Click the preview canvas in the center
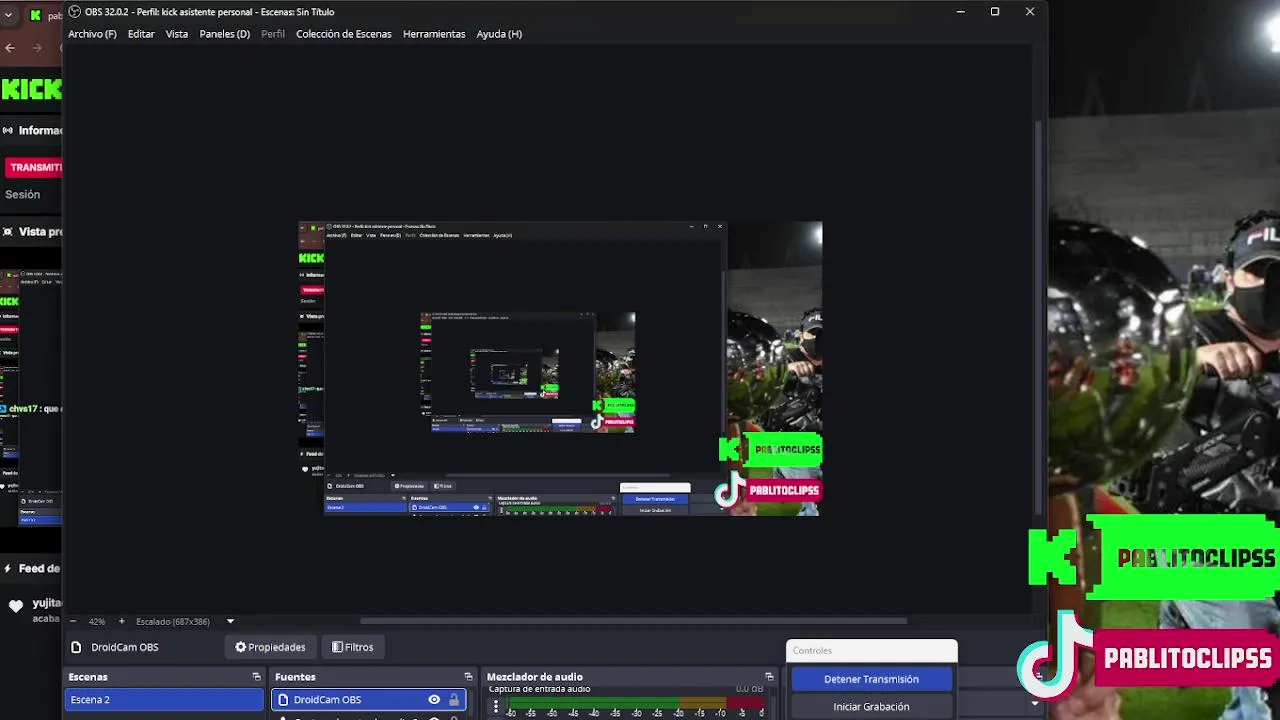The height and width of the screenshot is (720, 1280). [x=560, y=368]
